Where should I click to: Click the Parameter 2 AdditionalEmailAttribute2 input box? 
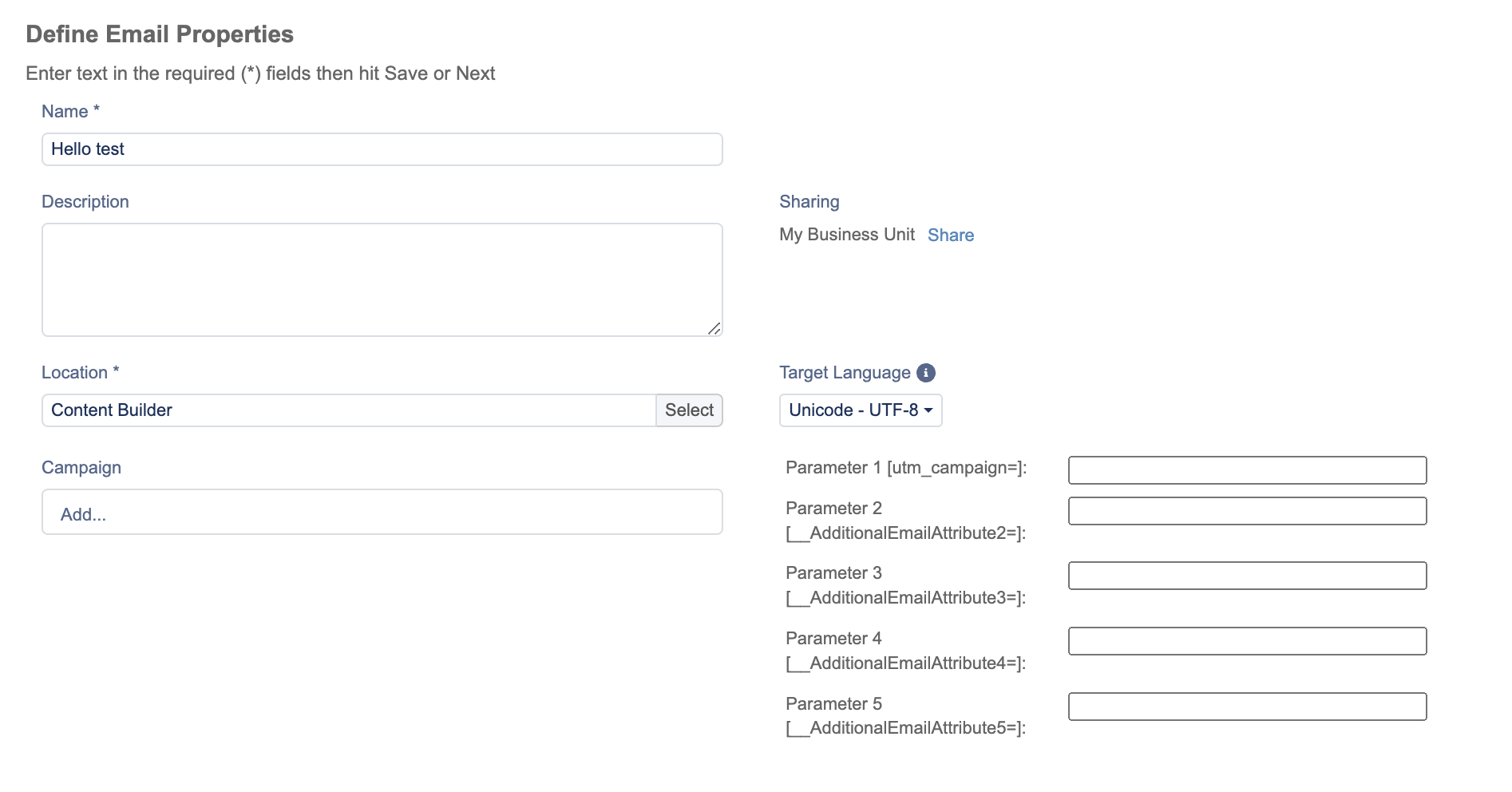pyautogui.click(x=1247, y=511)
